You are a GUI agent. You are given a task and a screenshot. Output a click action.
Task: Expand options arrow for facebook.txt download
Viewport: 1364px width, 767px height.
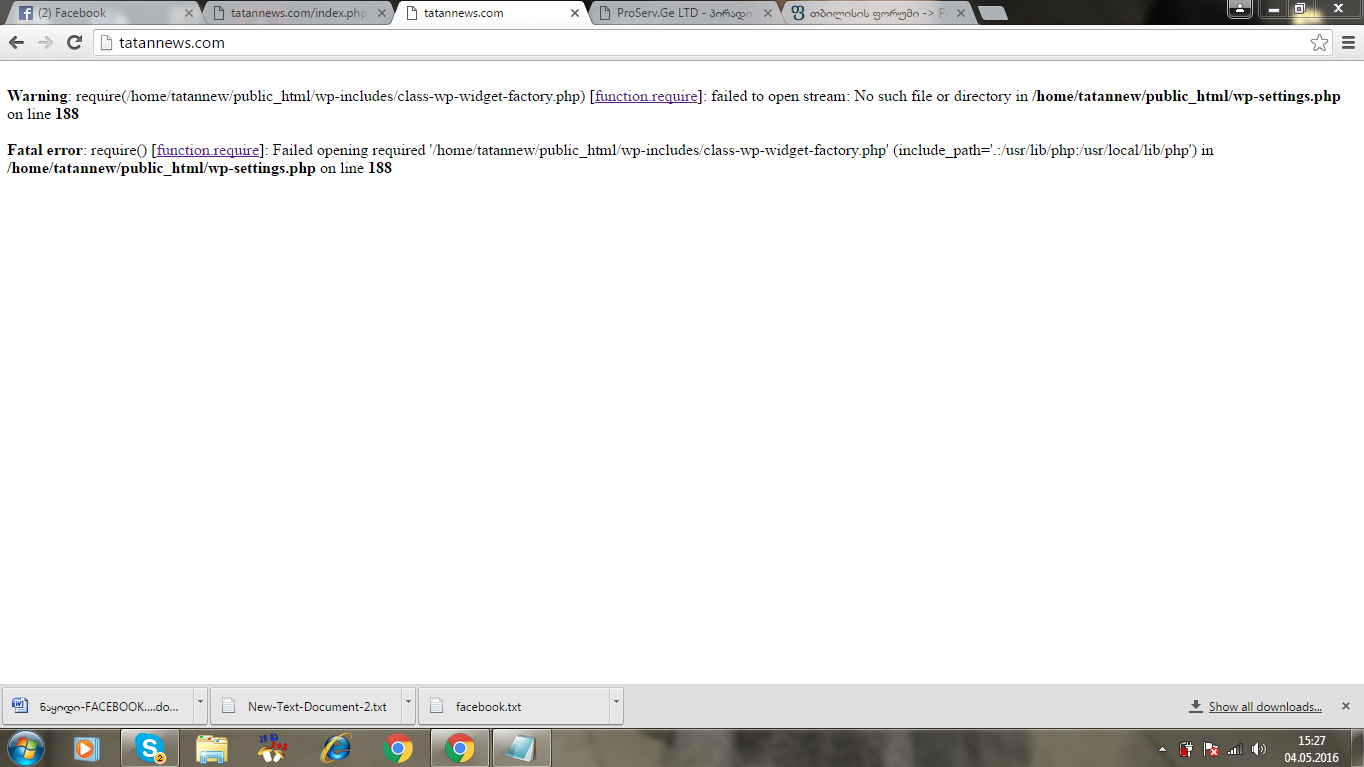click(616, 706)
